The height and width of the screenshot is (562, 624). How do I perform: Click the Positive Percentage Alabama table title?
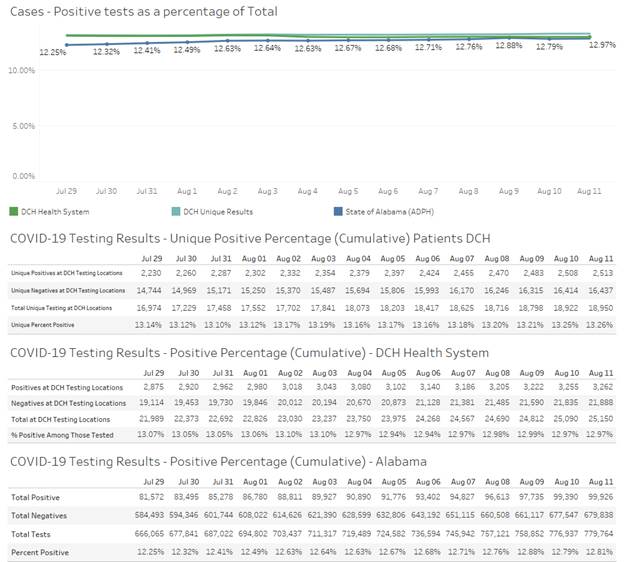(x=218, y=462)
